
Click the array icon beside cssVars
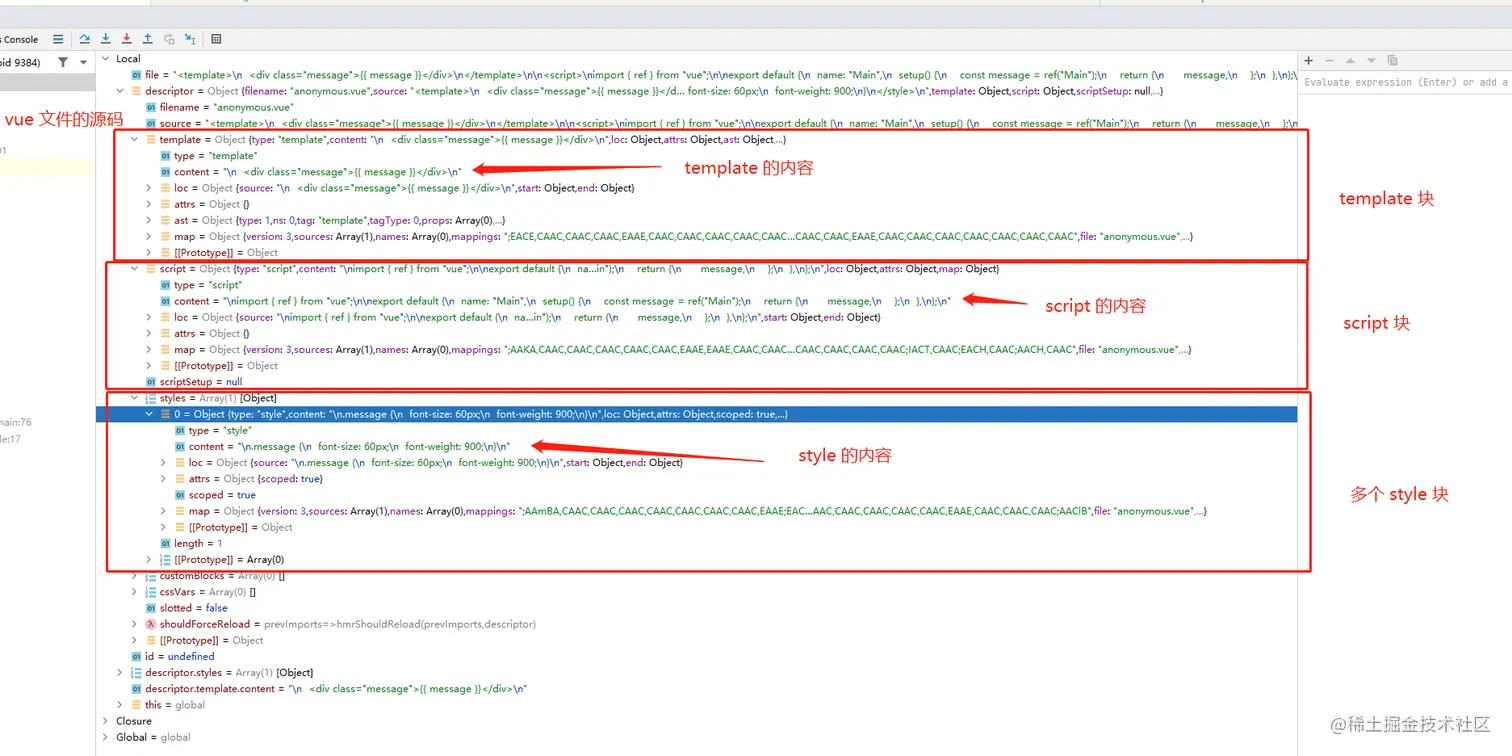point(151,592)
